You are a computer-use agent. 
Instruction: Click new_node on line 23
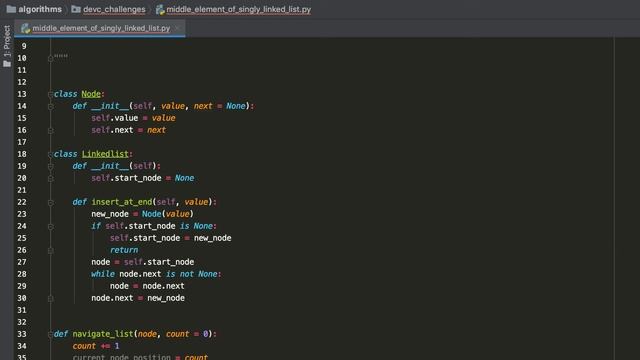(110, 214)
